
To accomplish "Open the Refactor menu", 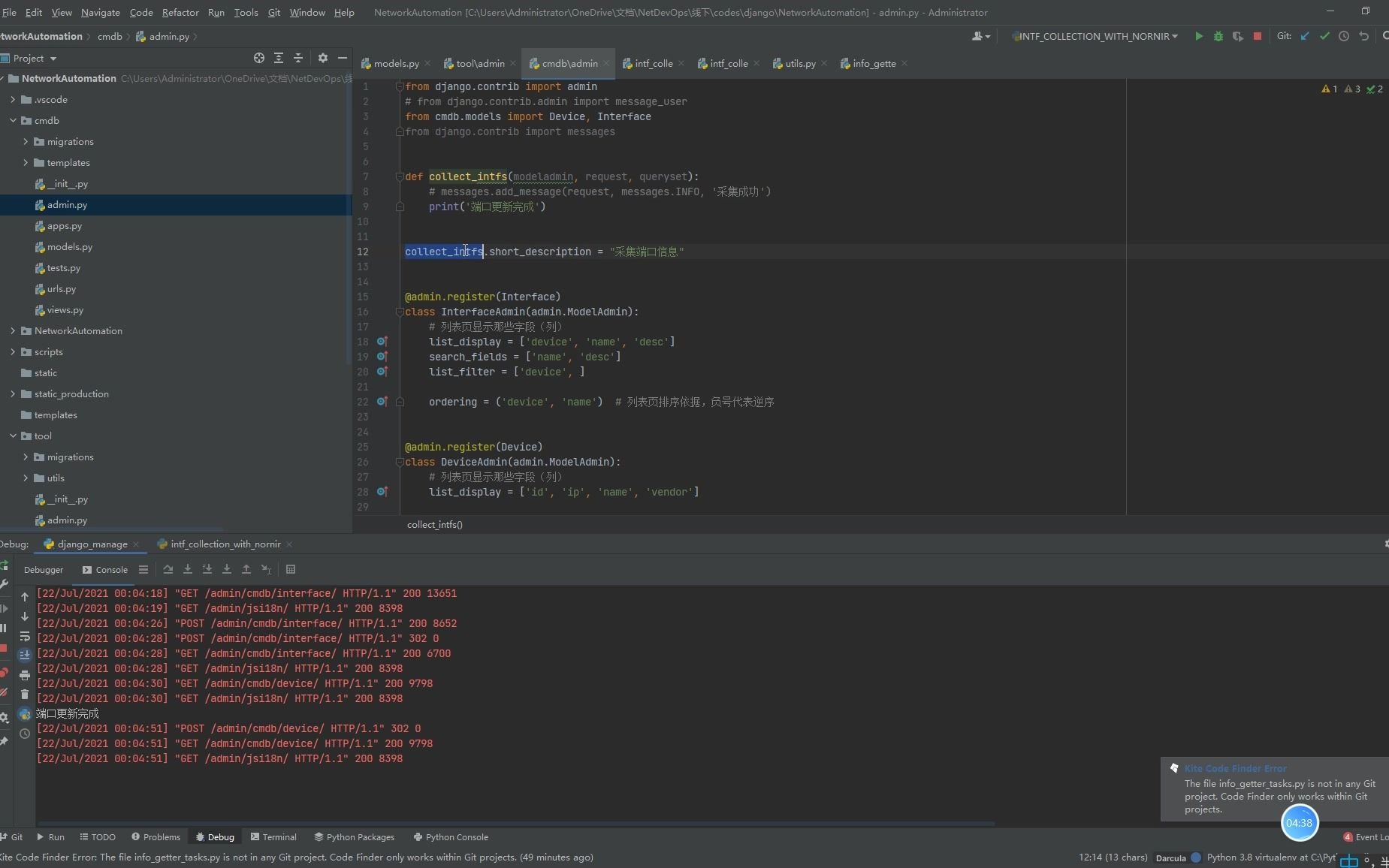I will coord(181,12).
